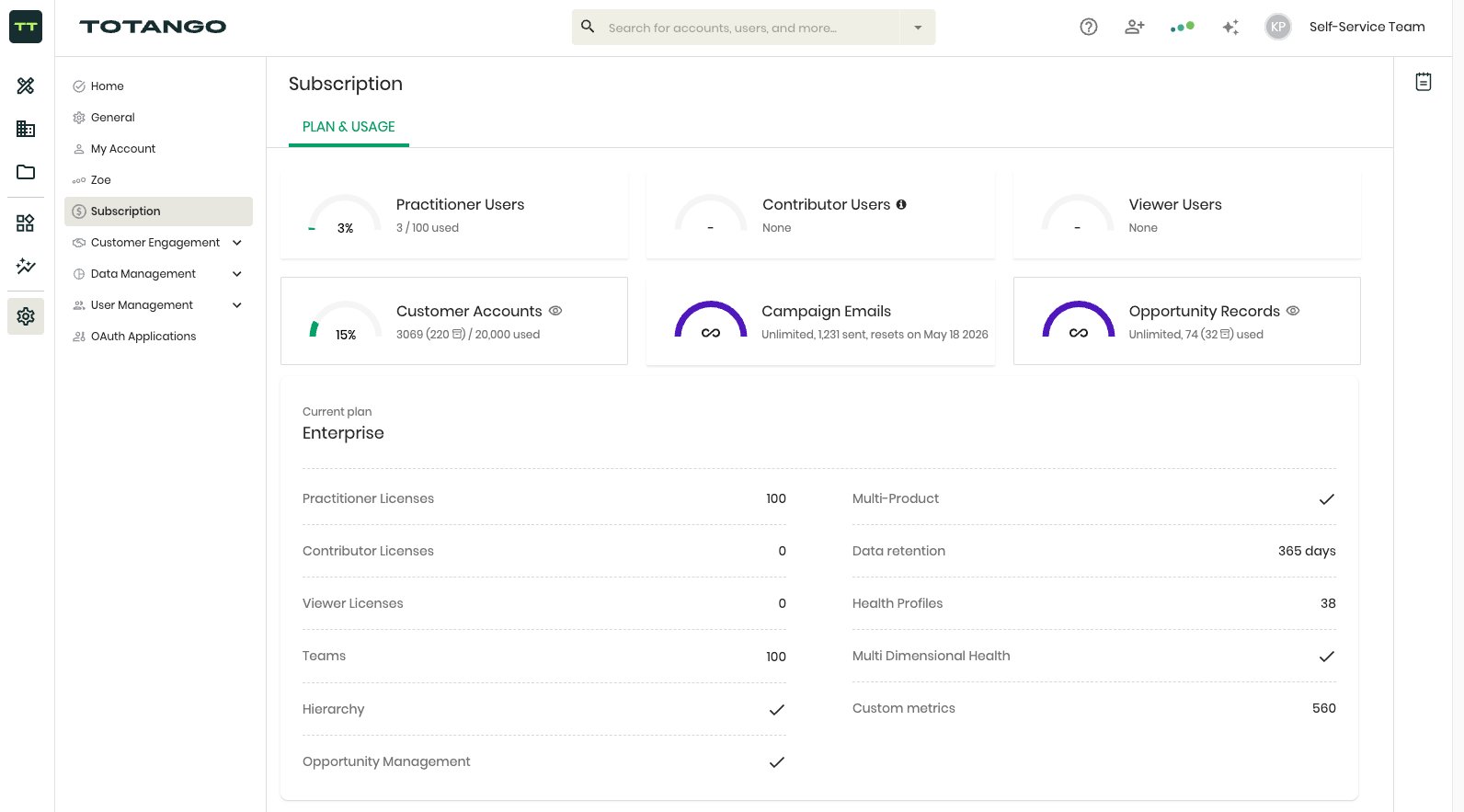The height and width of the screenshot is (812, 1464).
Task: Click the Multi Dimensional Health checkmark
Action: tap(1327, 657)
